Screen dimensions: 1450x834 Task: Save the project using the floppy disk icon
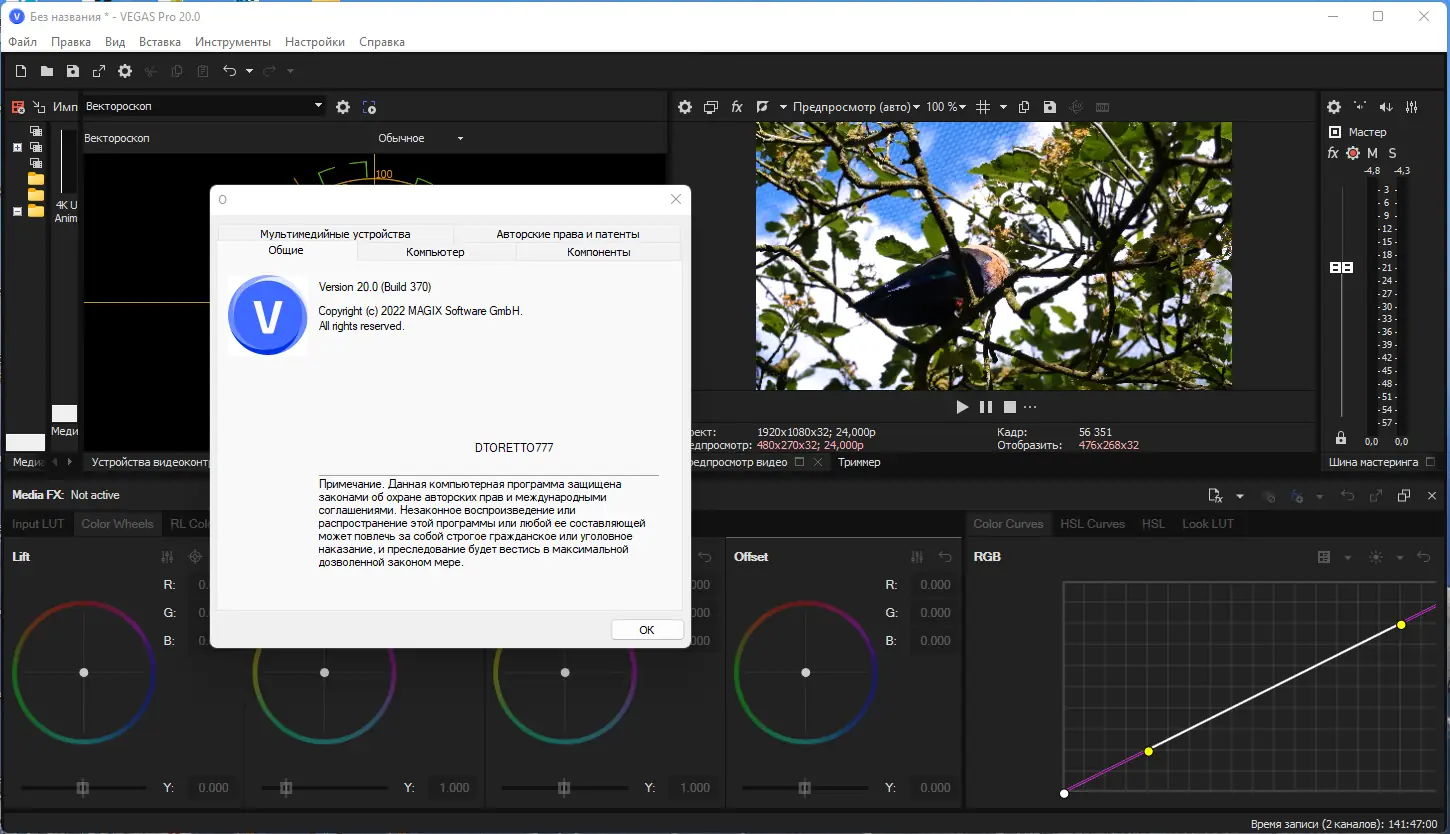pyautogui.click(x=73, y=71)
